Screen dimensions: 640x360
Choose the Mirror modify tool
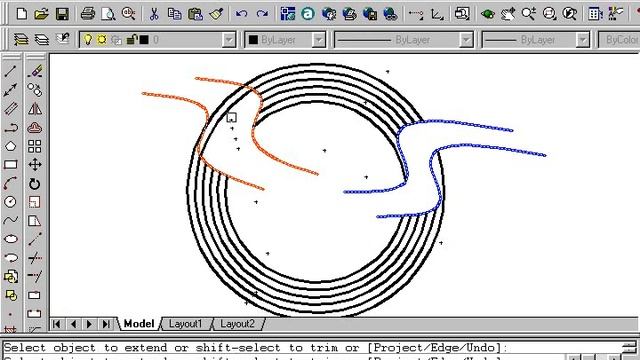pos(35,109)
